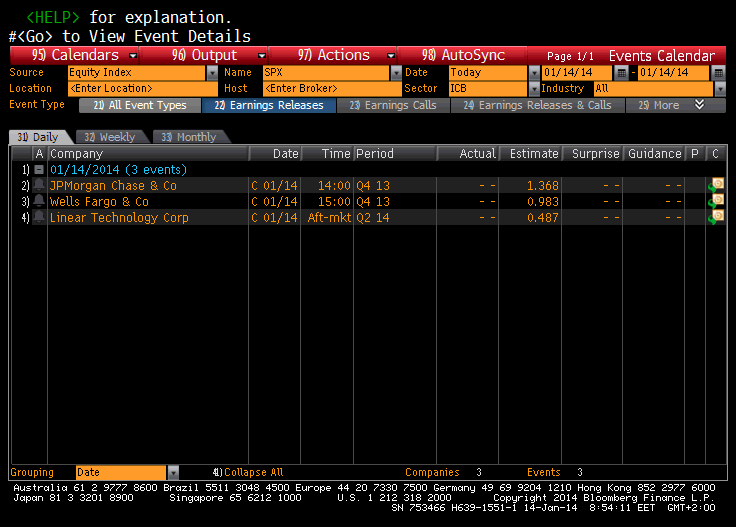Switch to the Weekly tab
Screen dimensions: 736x527
(x=110, y=137)
